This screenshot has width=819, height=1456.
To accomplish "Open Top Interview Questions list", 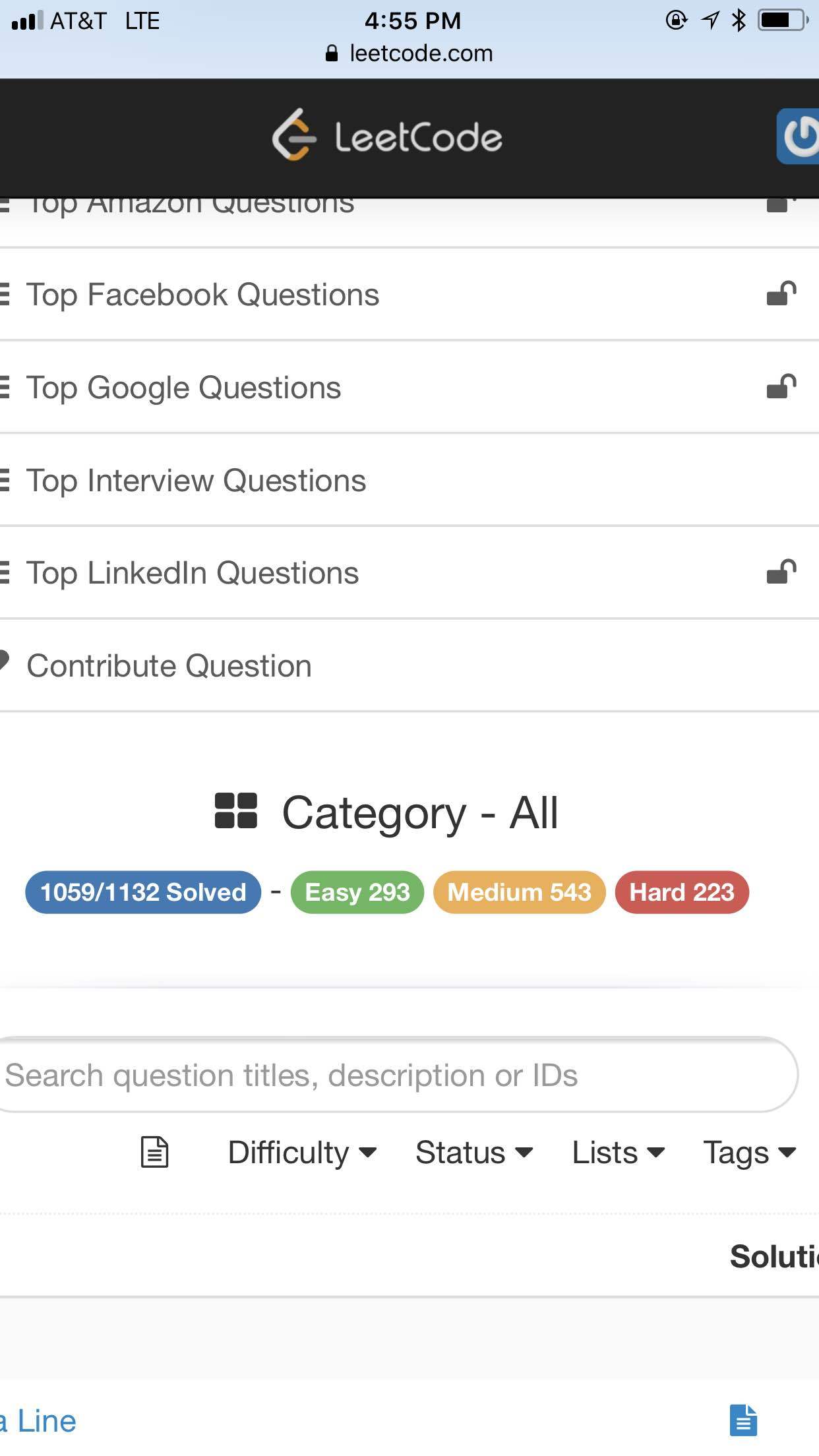I will 409,480.
